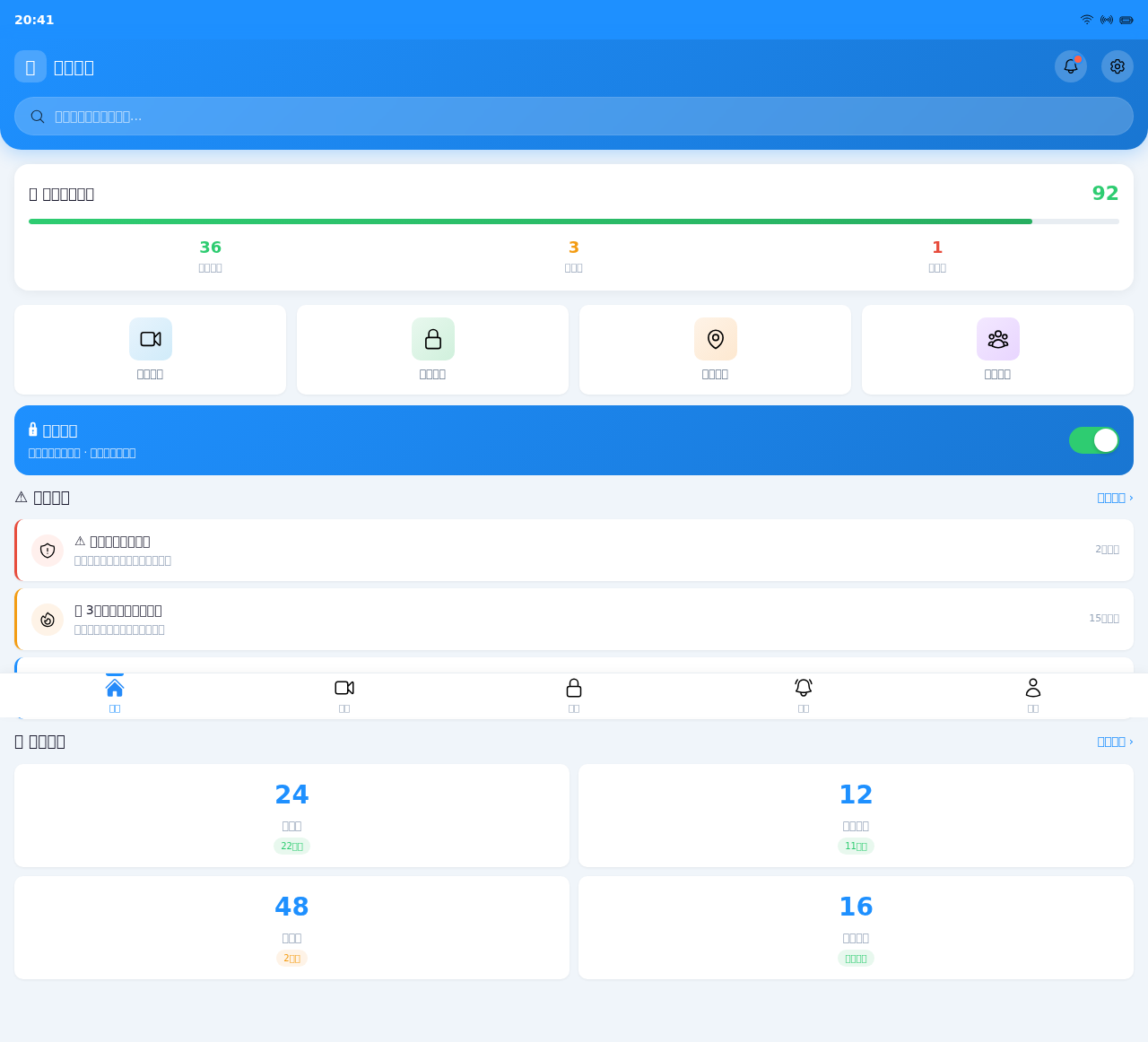Switch to alarm bell tab in bottom bar
Image resolution: width=1148 pixels, height=1042 pixels.
pos(804,695)
